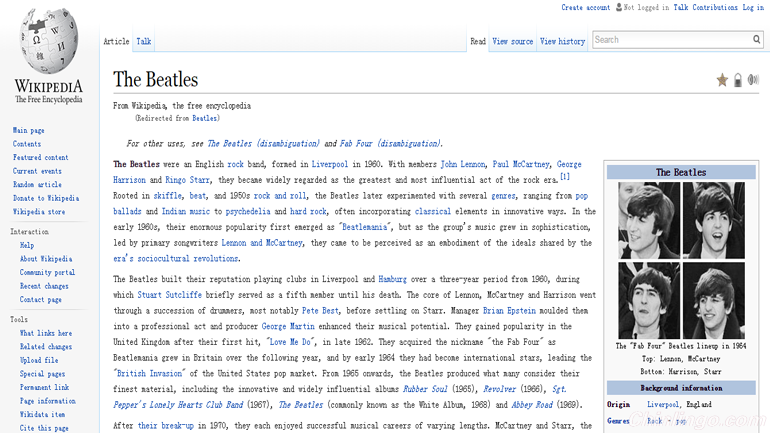Open Contributions link at top

pyautogui.click(x=715, y=7)
